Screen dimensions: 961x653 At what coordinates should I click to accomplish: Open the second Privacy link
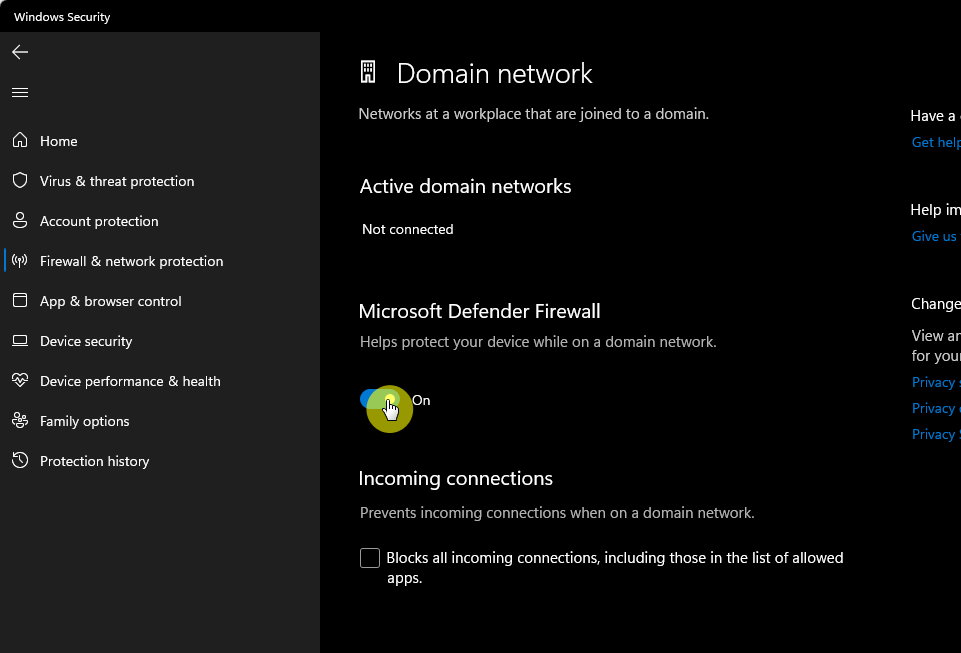(x=936, y=408)
